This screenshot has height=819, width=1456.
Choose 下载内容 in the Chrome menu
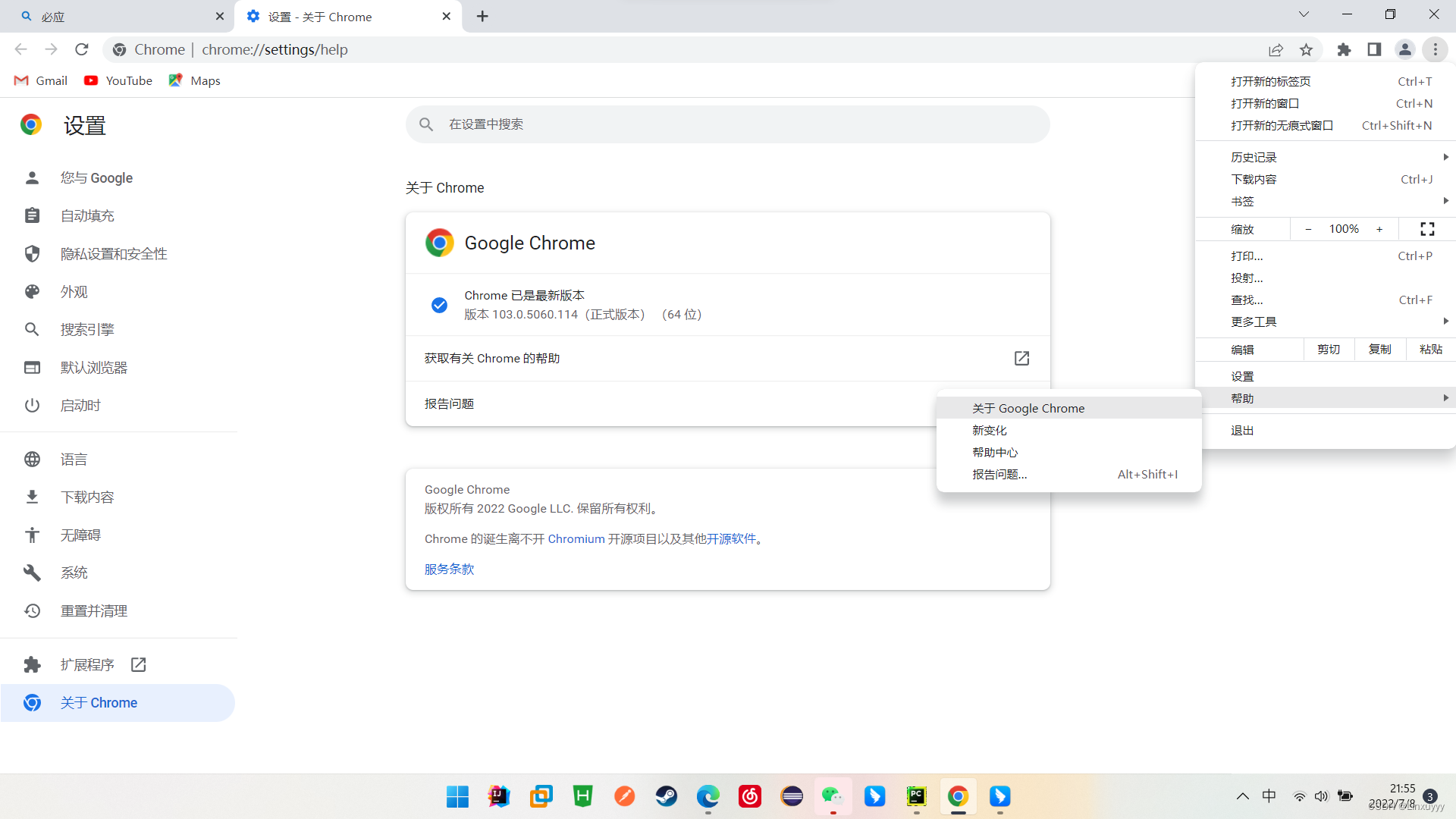tap(1326, 179)
